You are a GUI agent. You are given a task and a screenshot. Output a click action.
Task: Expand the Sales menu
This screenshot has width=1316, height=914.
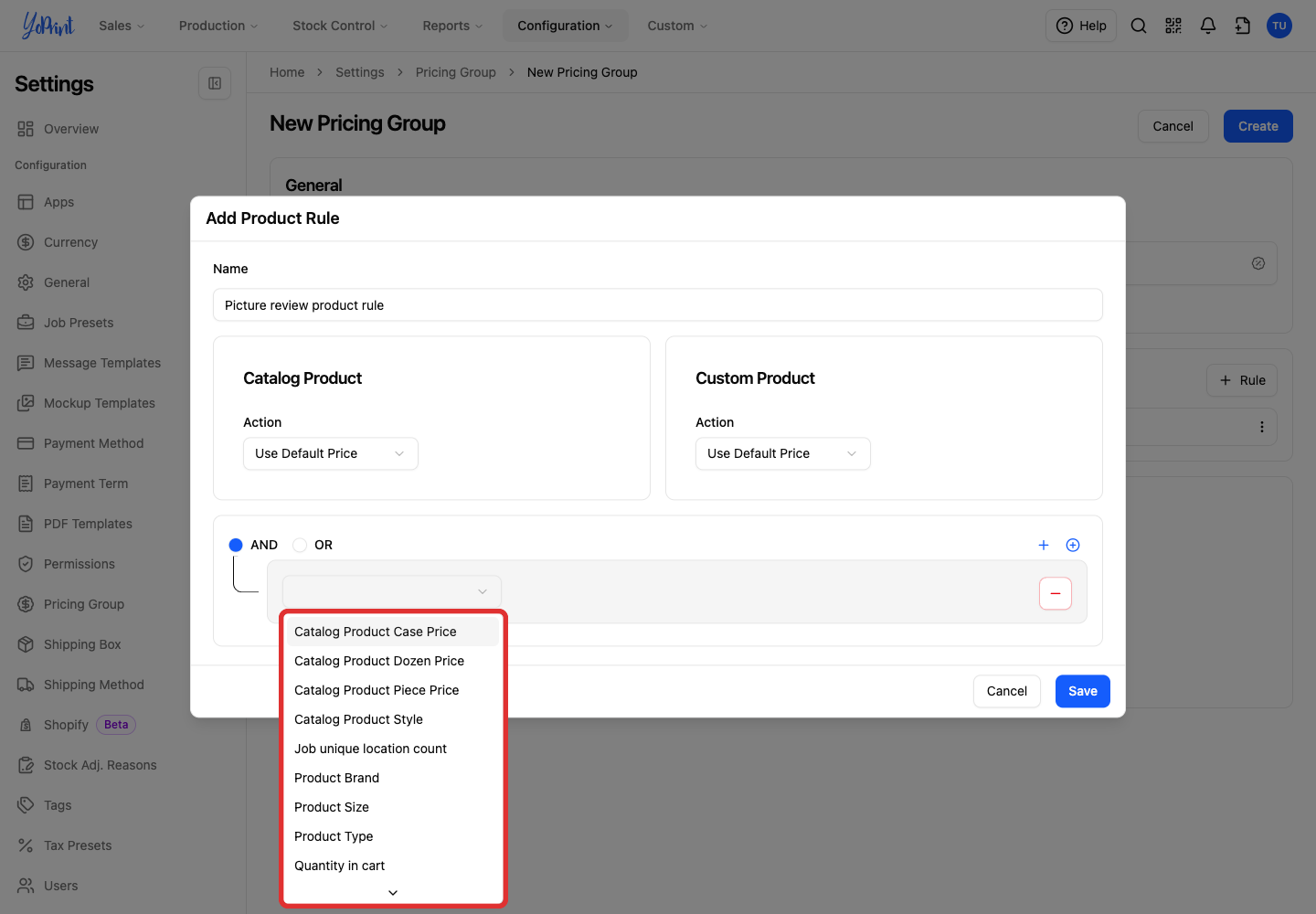click(122, 26)
